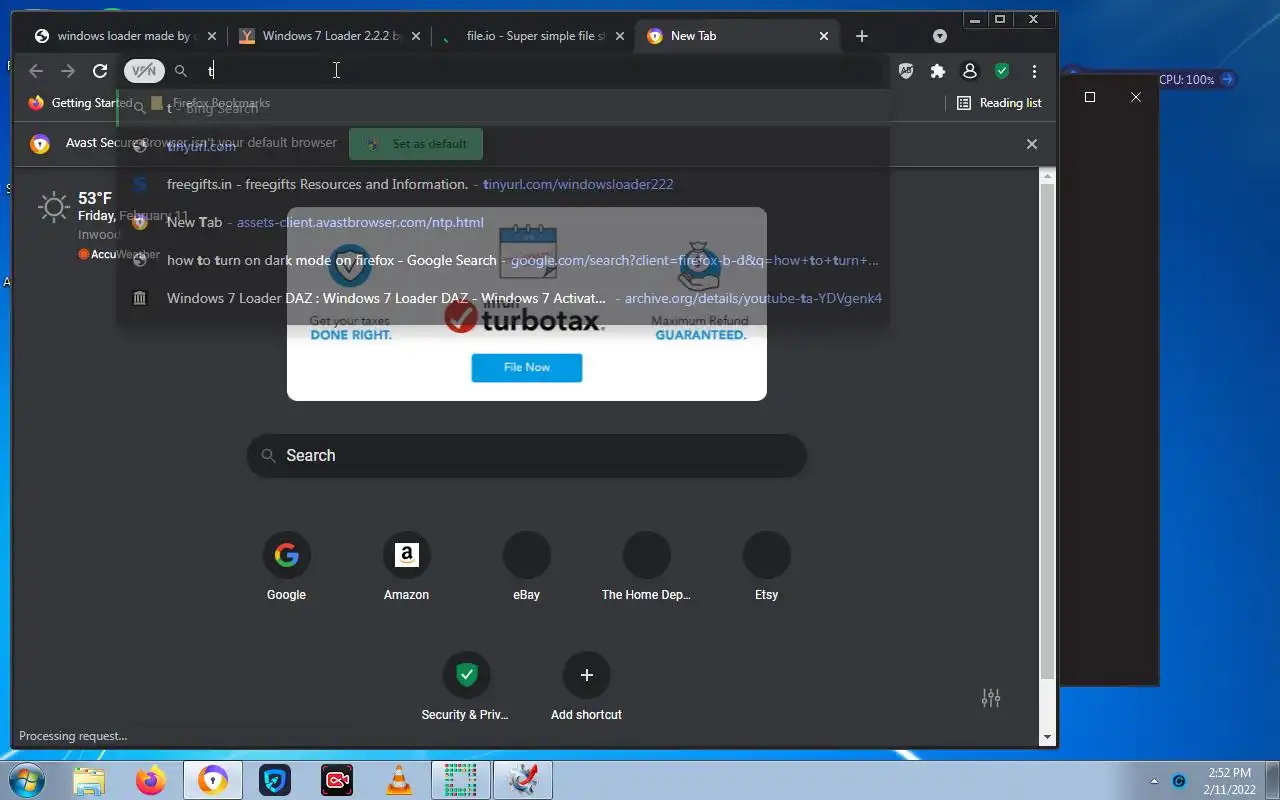Image resolution: width=1280 pixels, height=800 pixels.
Task: Close the file.io tab
Action: 620,36
